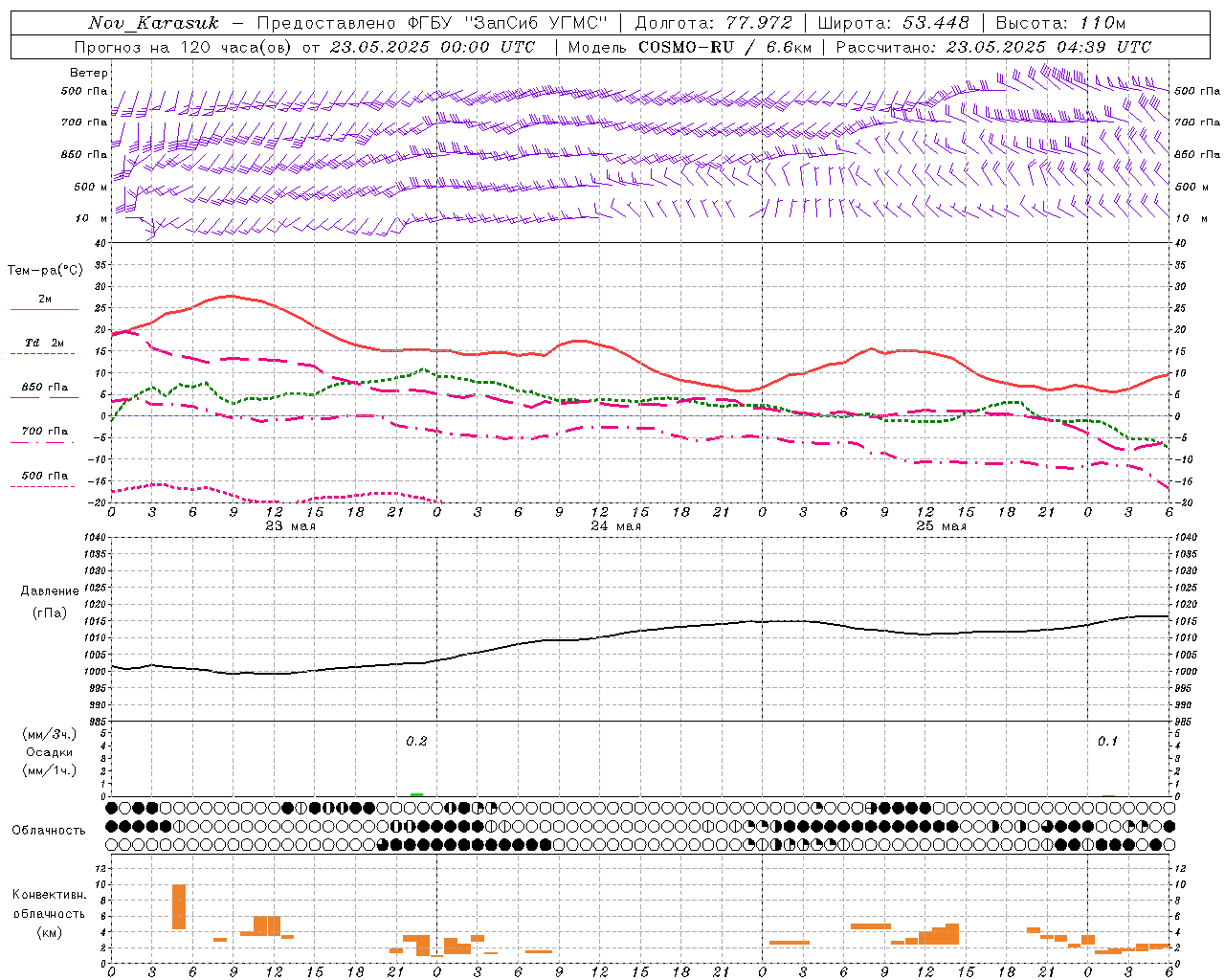Click the 0.2 precipitation amount value
This screenshot has width=1225, height=980.
point(416,742)
